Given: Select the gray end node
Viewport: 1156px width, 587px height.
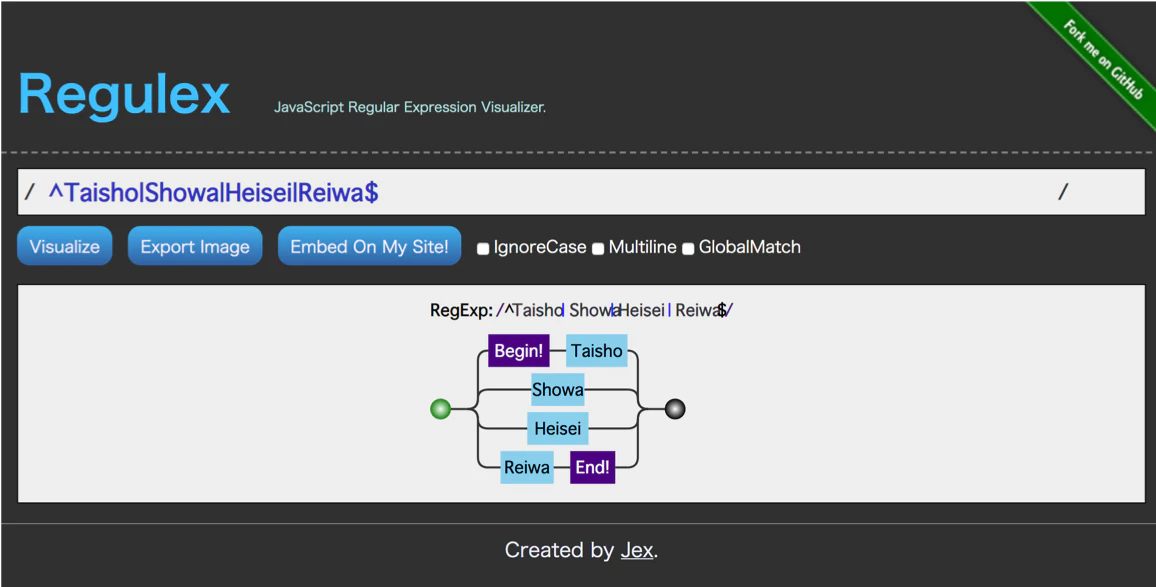Looking at the screenshot, I should pyautogui.click(x=675, y=409).
